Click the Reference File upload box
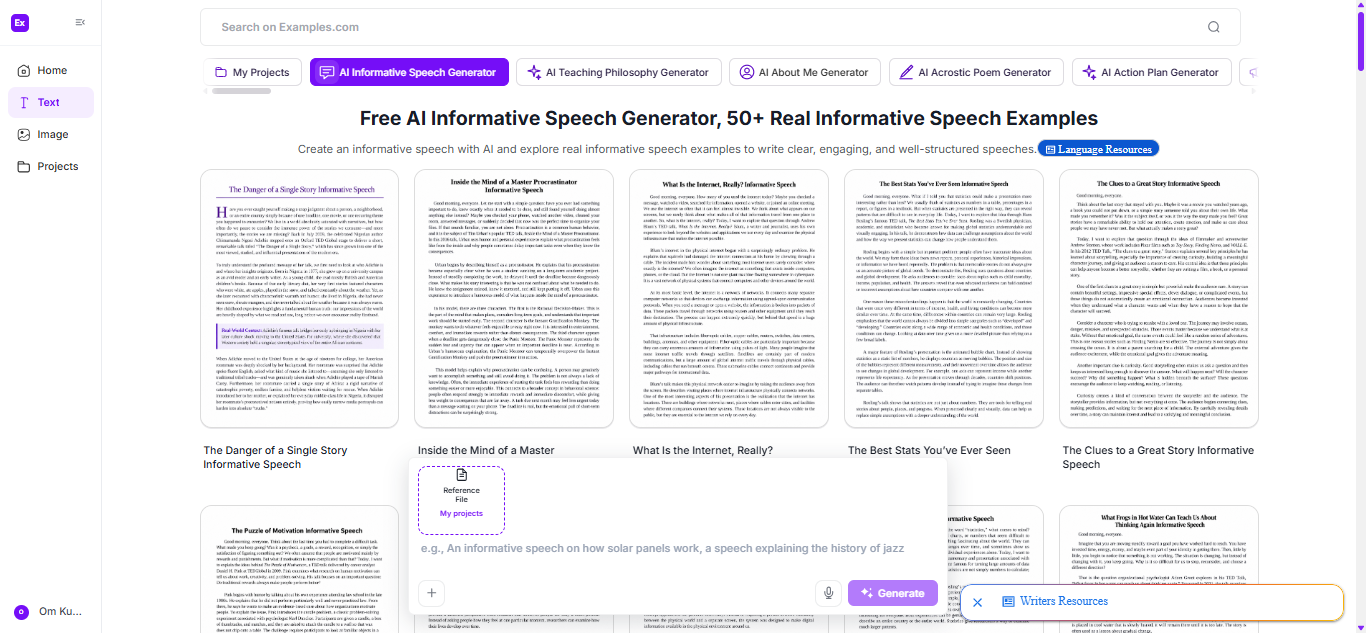The width and height of the screenshot is (1366, 633). pyautogui.click(x=461, y=499)
